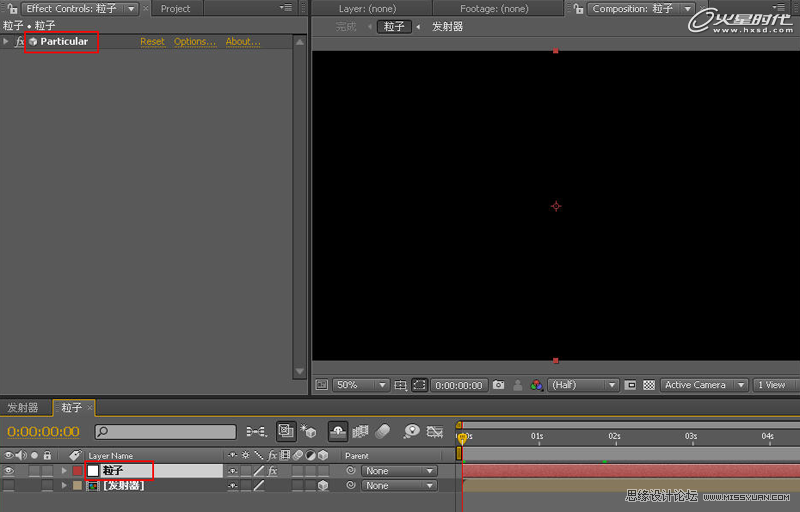The height and width of the screenshot is (512, 800).
Task: Click panel lock icon on Effect Controls
Action: coord(12,9)
